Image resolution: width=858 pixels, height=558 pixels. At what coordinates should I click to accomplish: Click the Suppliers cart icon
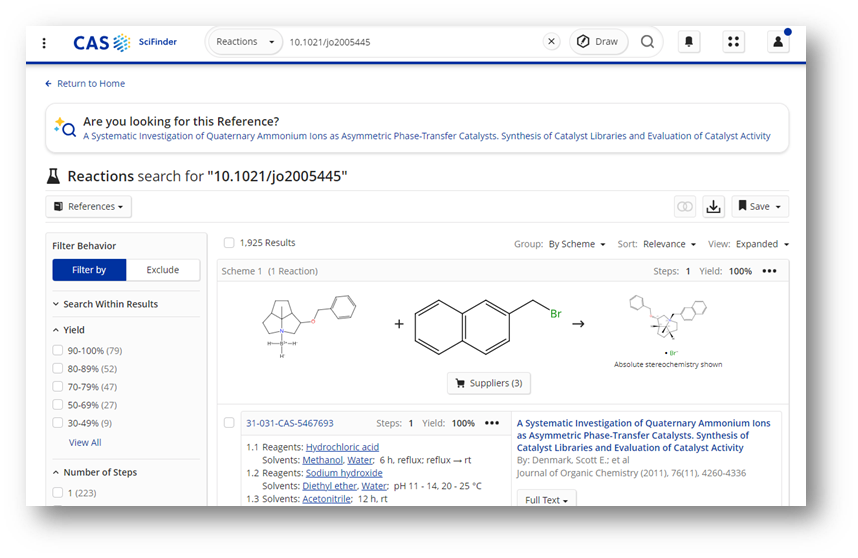[460, 383]
